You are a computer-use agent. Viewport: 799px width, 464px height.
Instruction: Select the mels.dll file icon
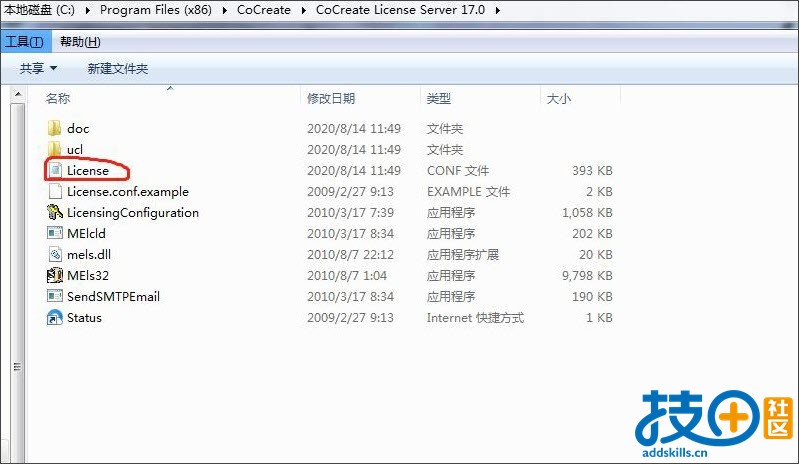coord(55,254)
